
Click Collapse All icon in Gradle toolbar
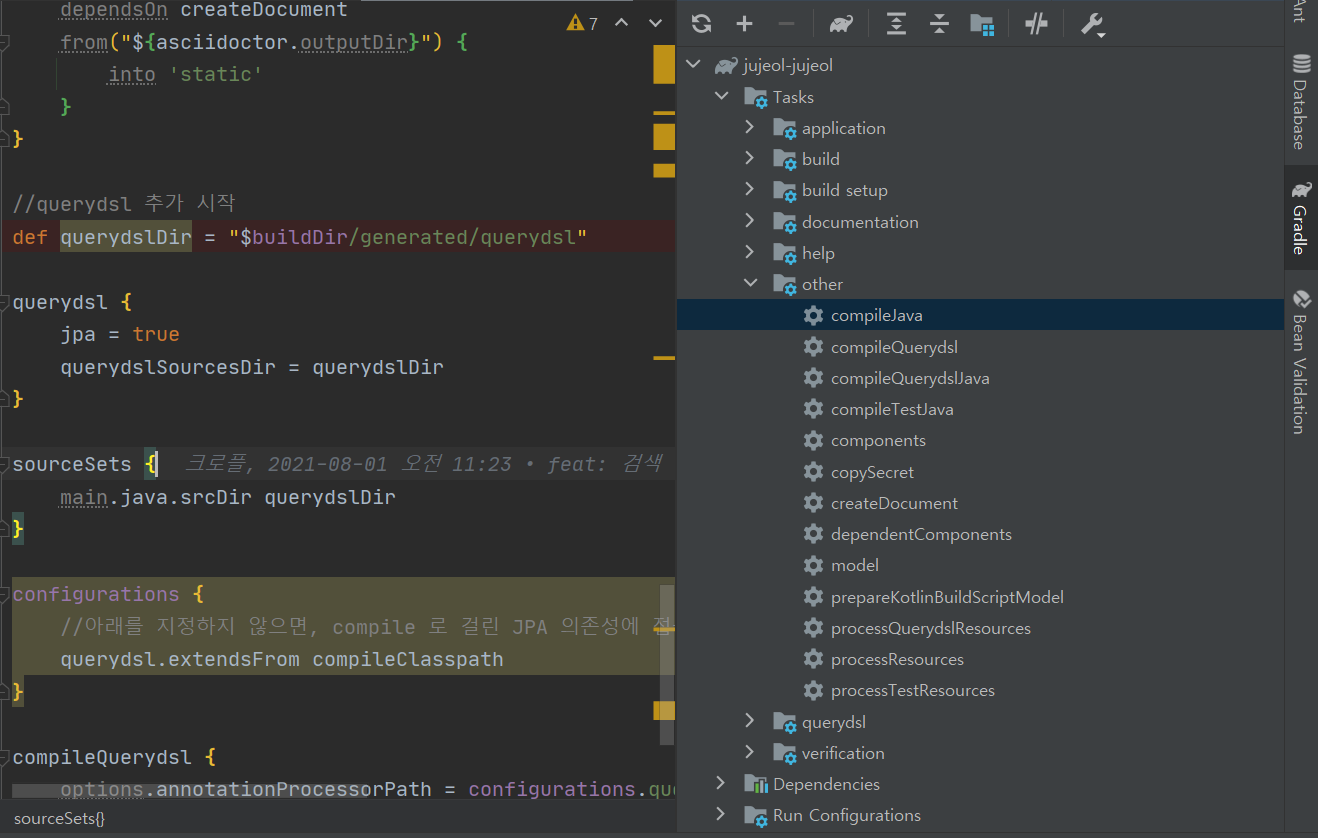click(939, 24)
